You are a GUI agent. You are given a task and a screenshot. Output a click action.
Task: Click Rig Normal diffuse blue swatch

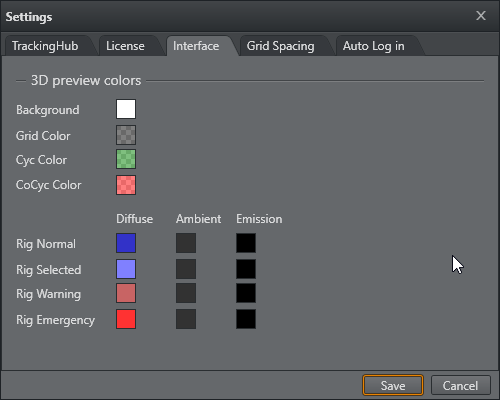point(126,243)
